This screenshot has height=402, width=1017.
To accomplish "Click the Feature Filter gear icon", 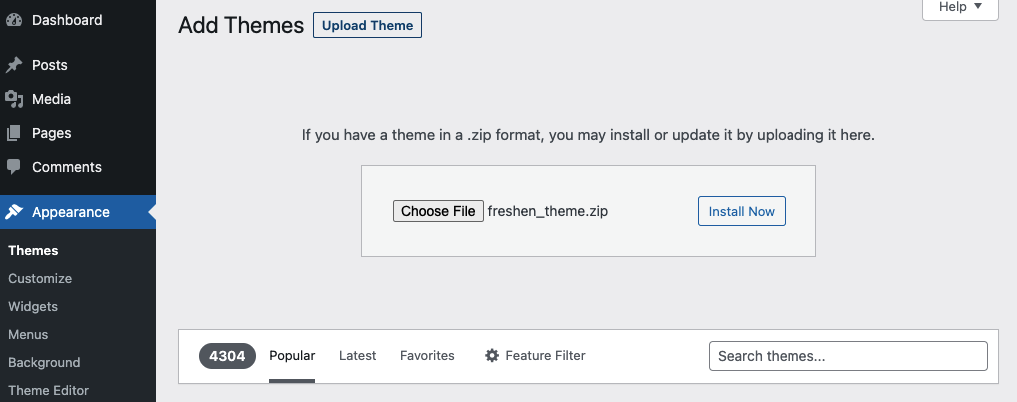I will [x=492, y=356].
